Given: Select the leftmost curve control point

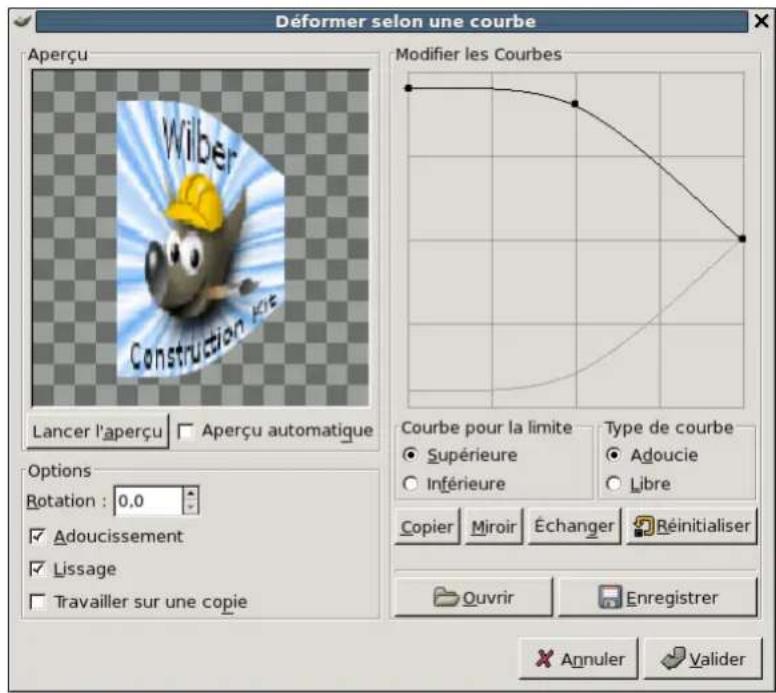Looking at the screenshot, I should tap(408, 88).
